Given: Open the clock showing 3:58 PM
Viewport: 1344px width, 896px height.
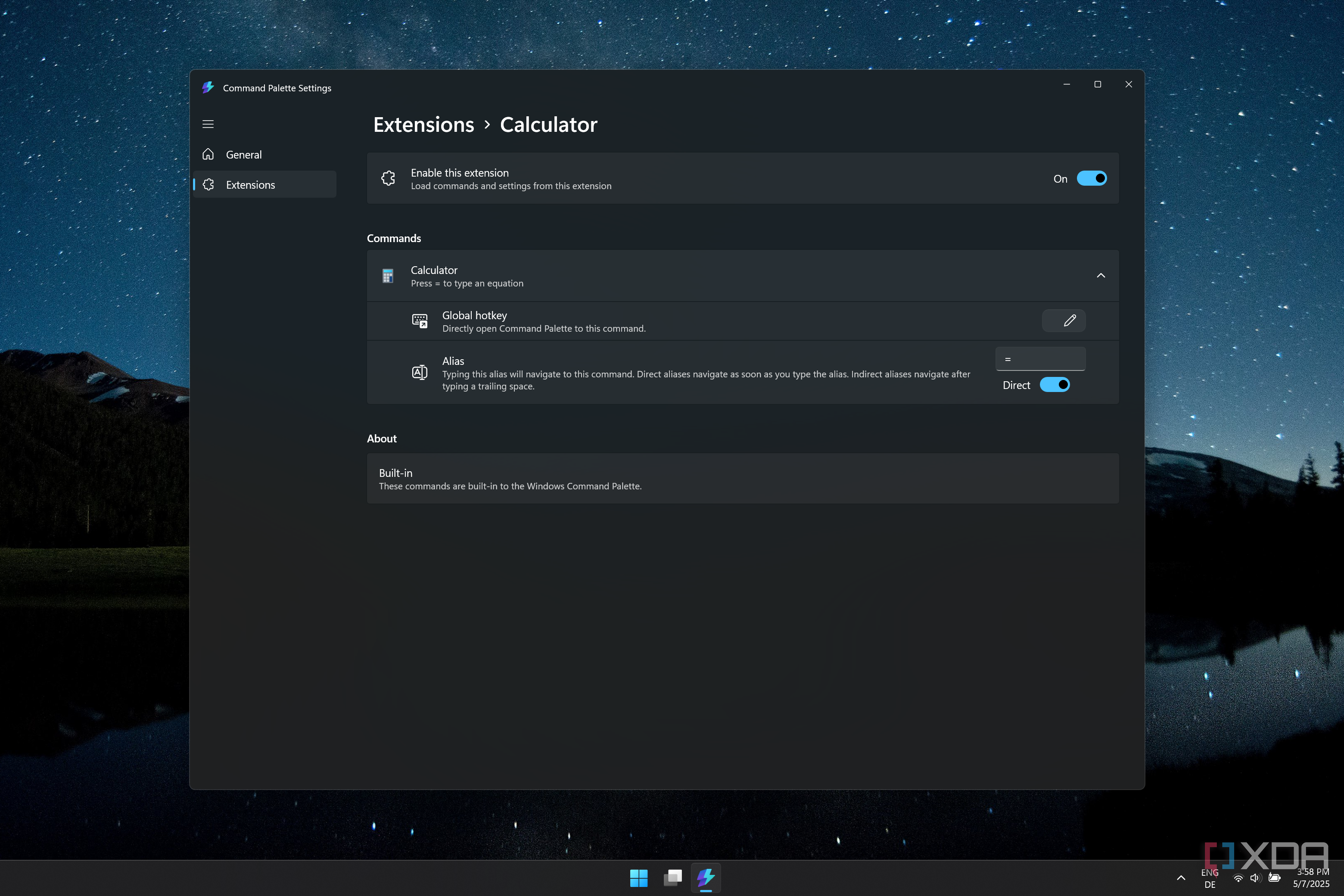Looking at the screenshot, I should point(1311,878).
